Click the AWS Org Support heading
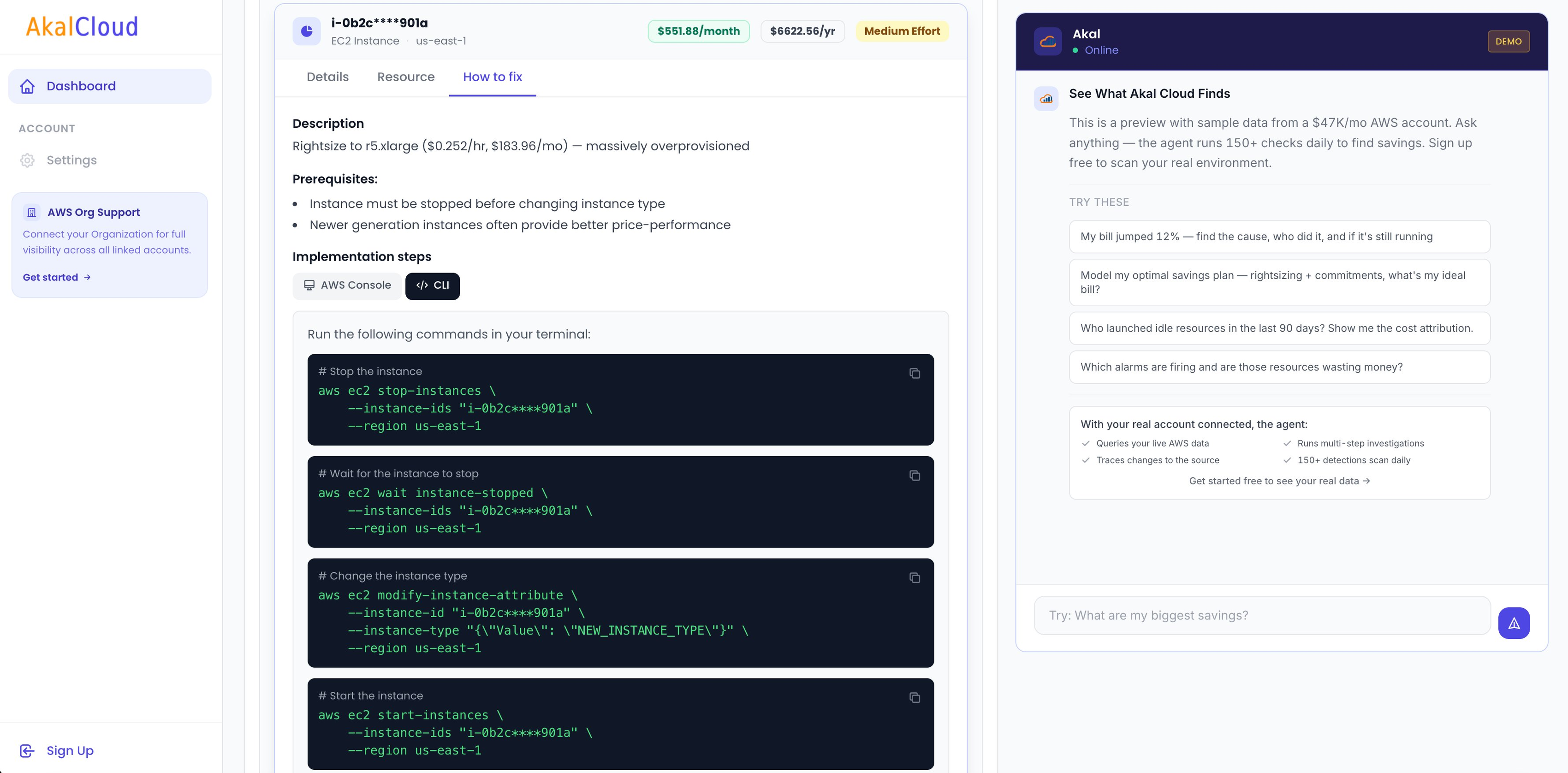Screen dimensions: 1568x773 pyautogui.click(x=94, y=213)
